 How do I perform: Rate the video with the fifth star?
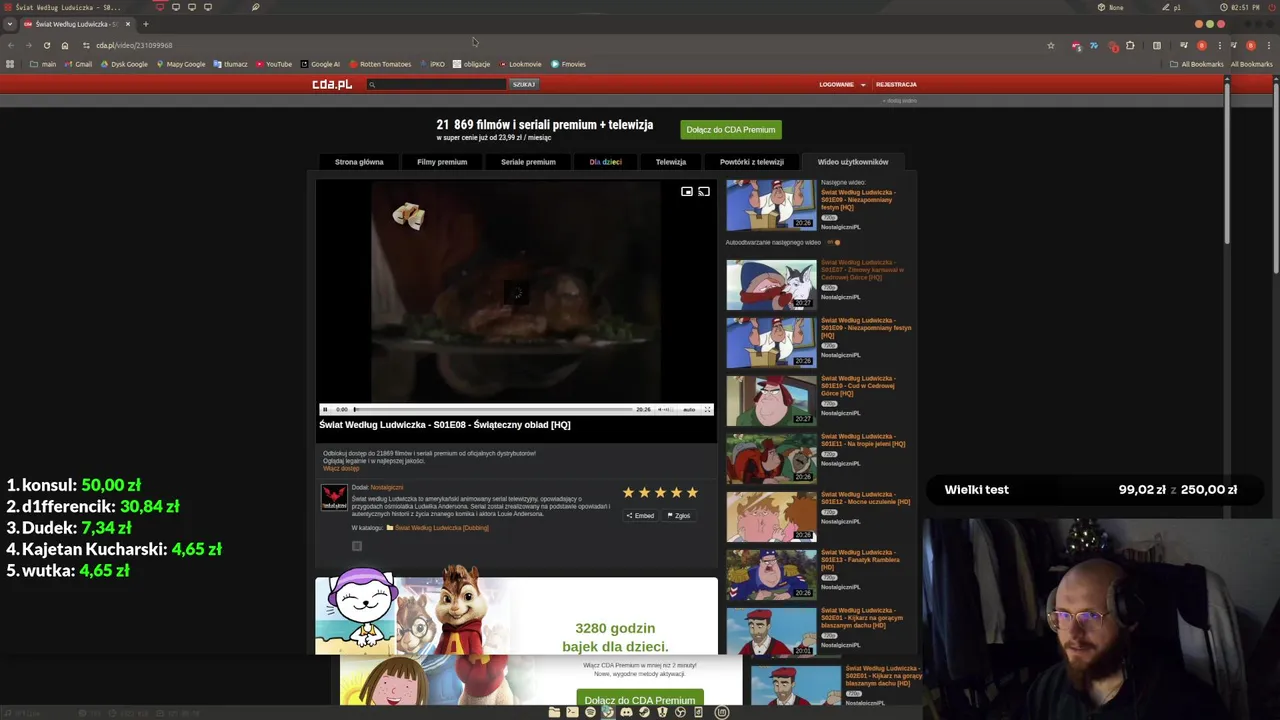coord(692,492)
